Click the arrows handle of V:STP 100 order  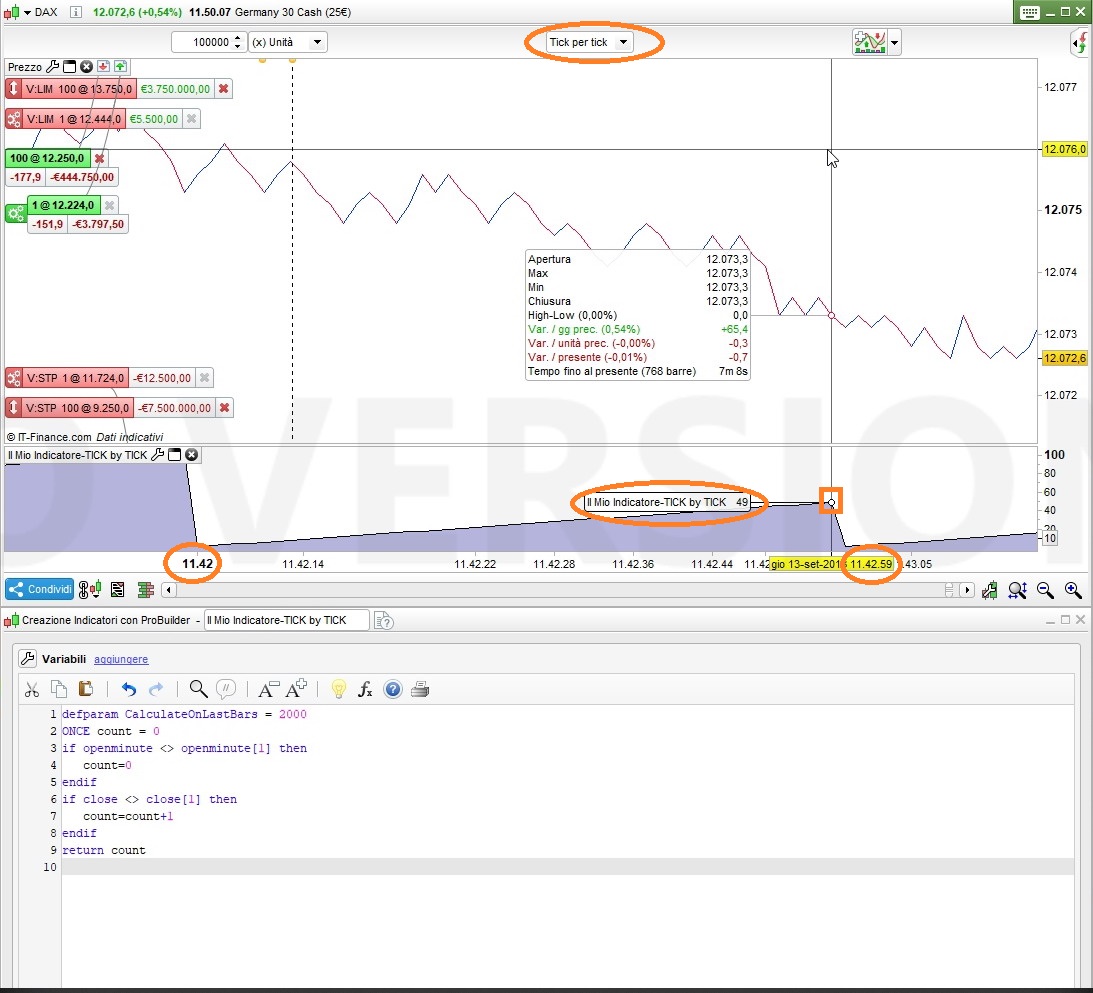click(13, 407)
